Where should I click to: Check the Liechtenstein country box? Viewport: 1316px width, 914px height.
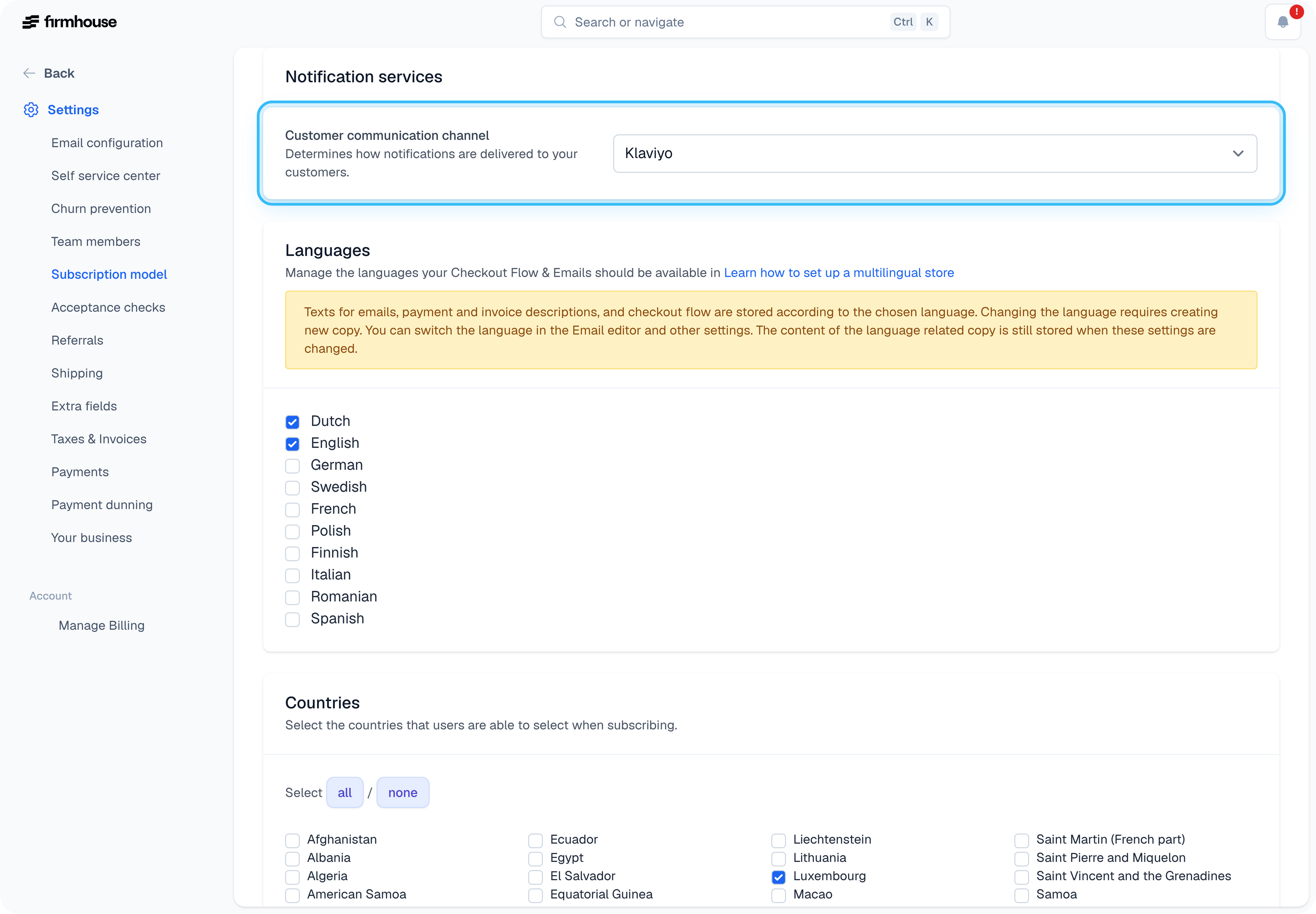pyautogui.click(x=779, y=840)
